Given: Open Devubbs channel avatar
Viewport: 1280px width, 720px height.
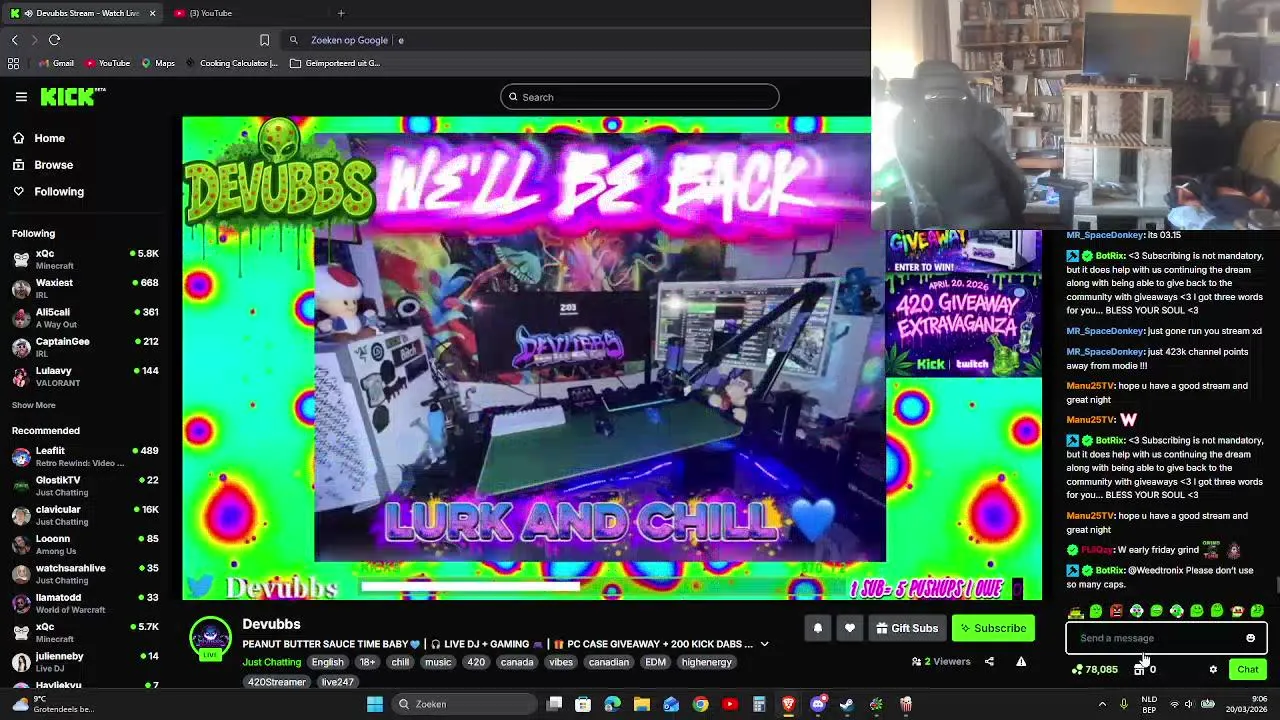Looking at the screenshot, I should [210, 639].
